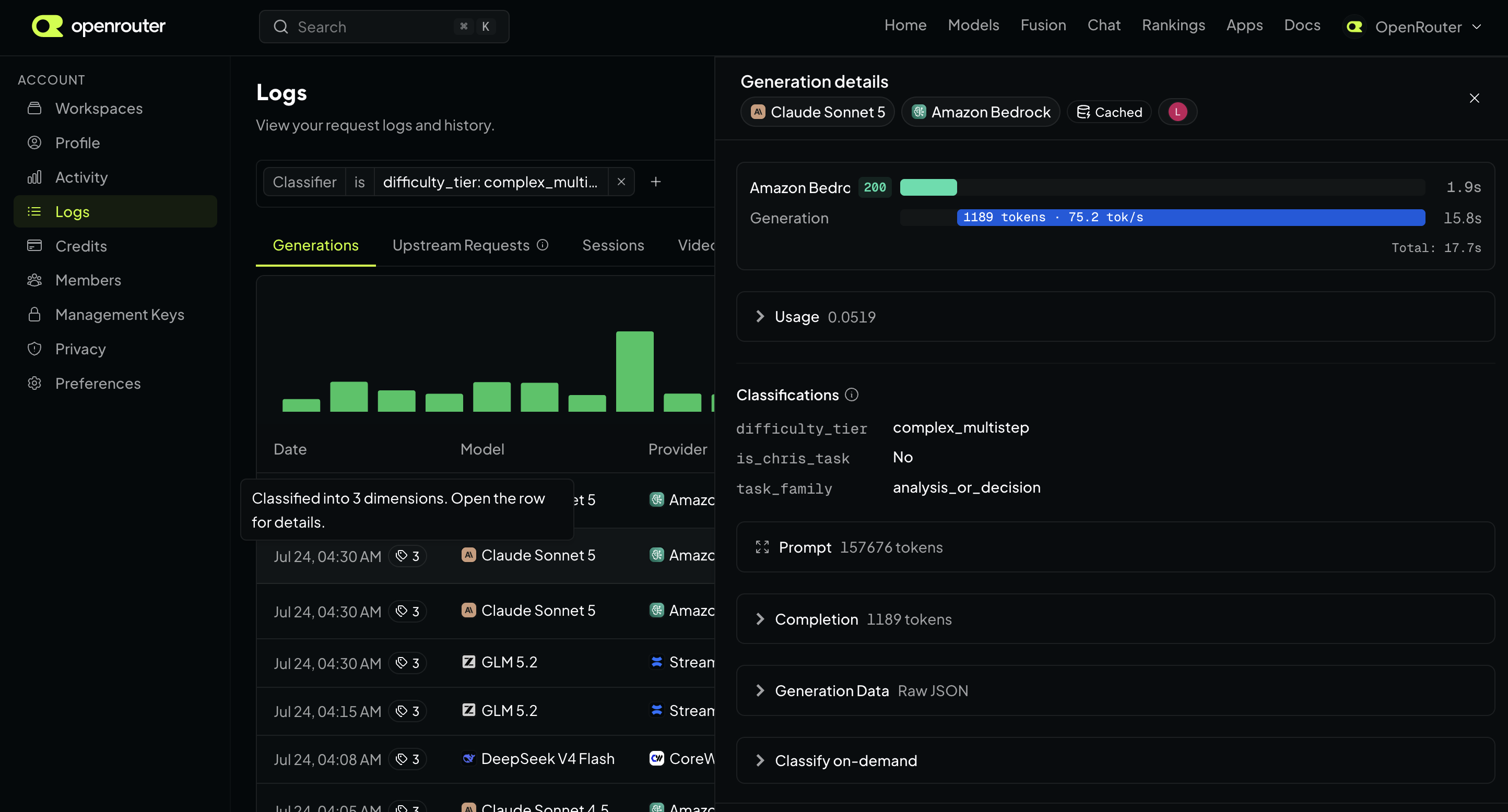Expand the Prompt section fullscreen icon
Viewport: 1508px width, 812px height.
coord(762,547)
